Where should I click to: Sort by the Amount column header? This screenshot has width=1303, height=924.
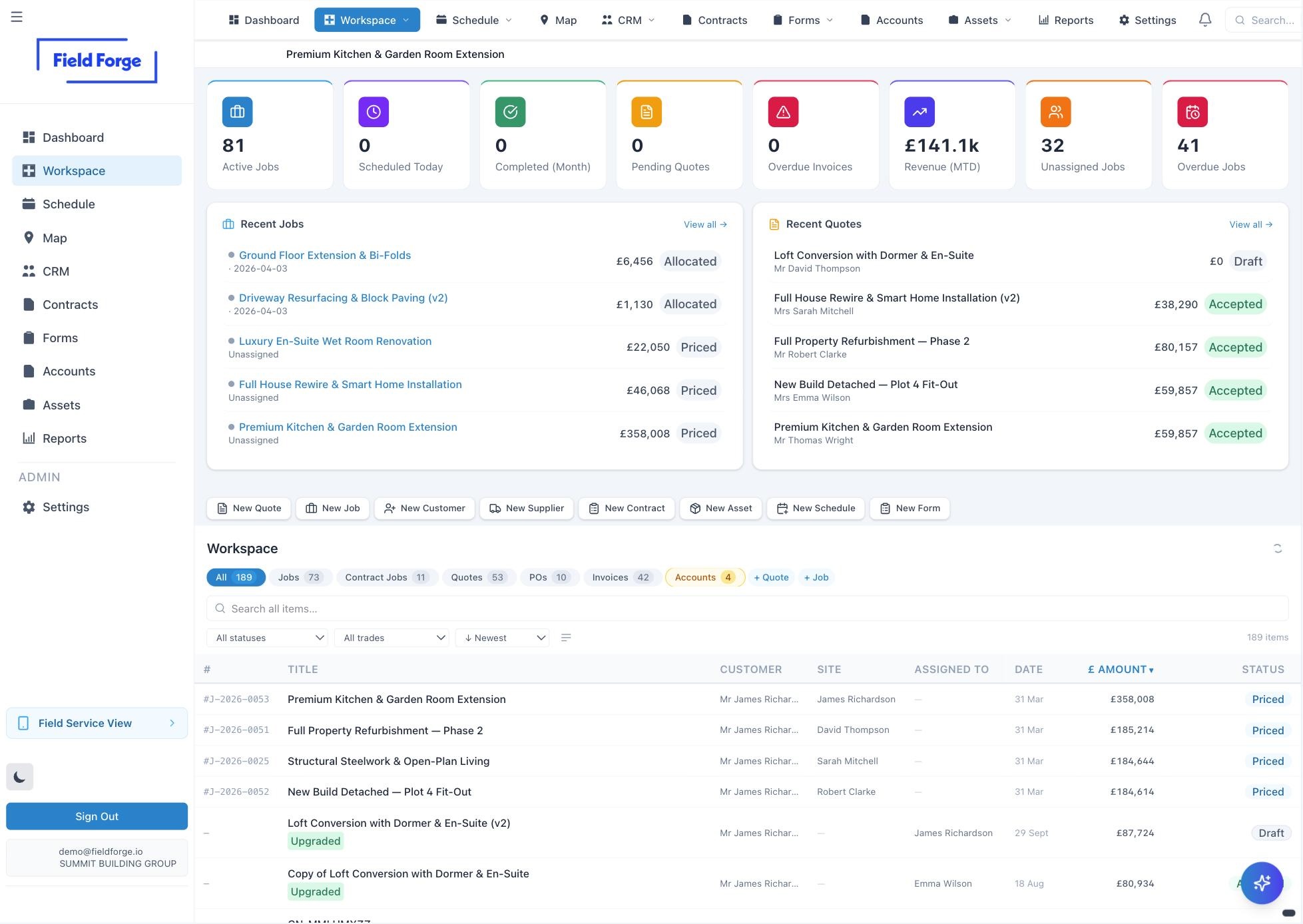1120,669
